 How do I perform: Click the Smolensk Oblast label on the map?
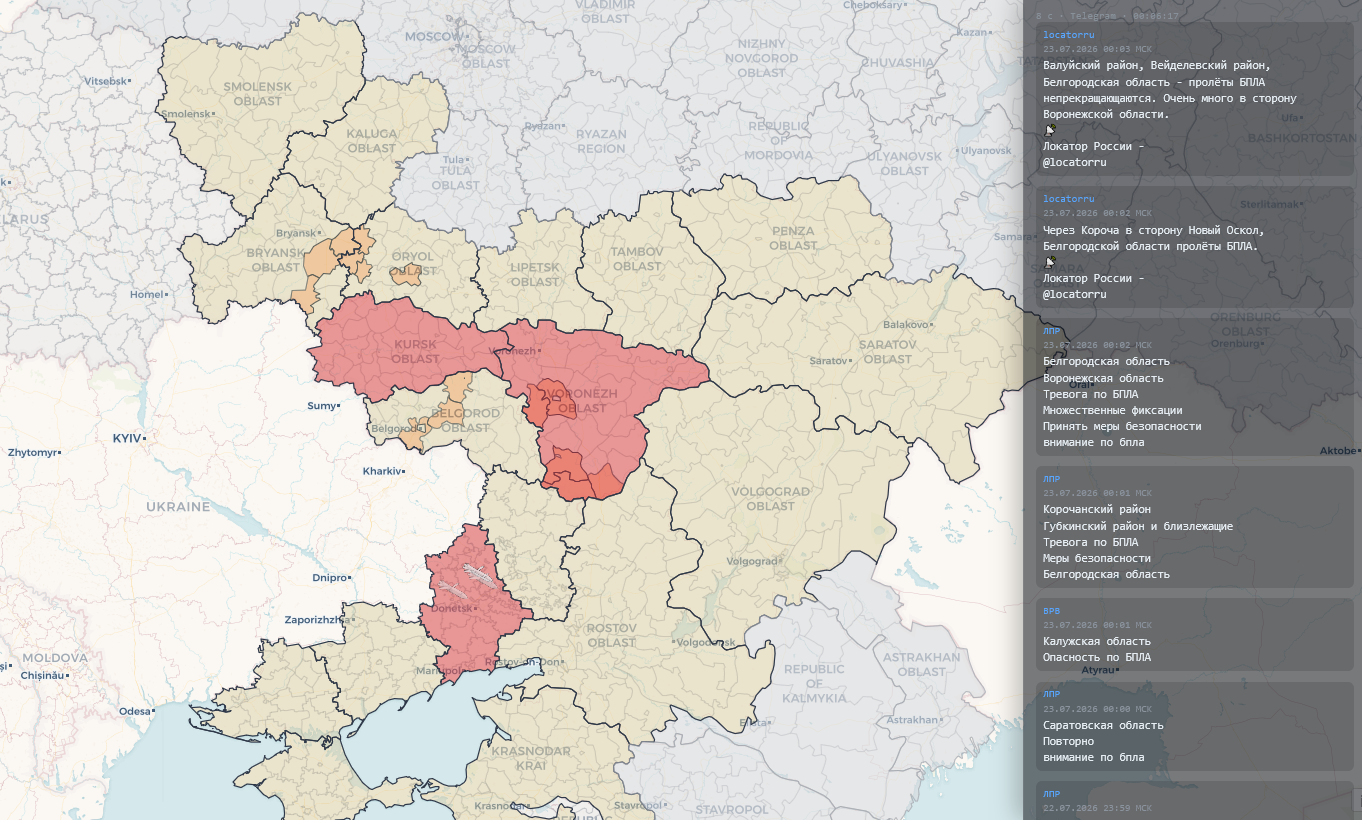click(x=257, y=93)
